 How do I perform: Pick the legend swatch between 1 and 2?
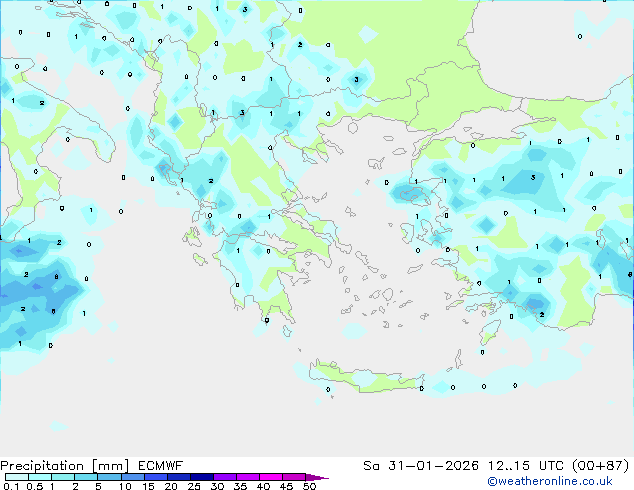click(63, 478)
